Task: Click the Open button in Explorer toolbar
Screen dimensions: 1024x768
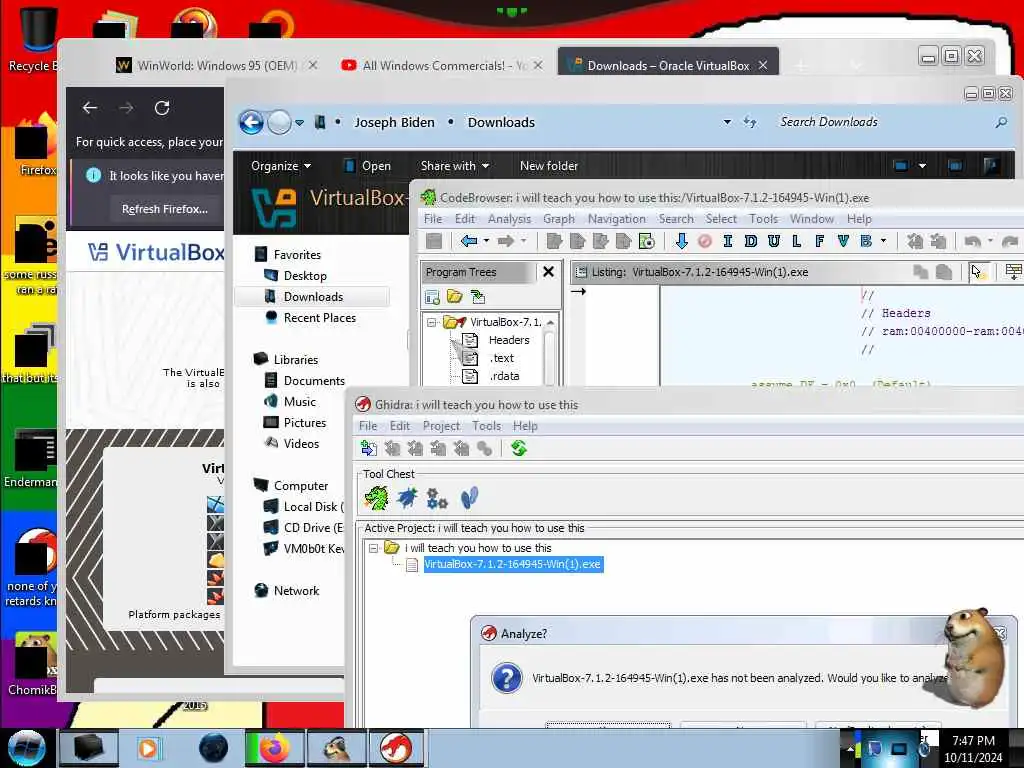Action: [x=367, y=166]
